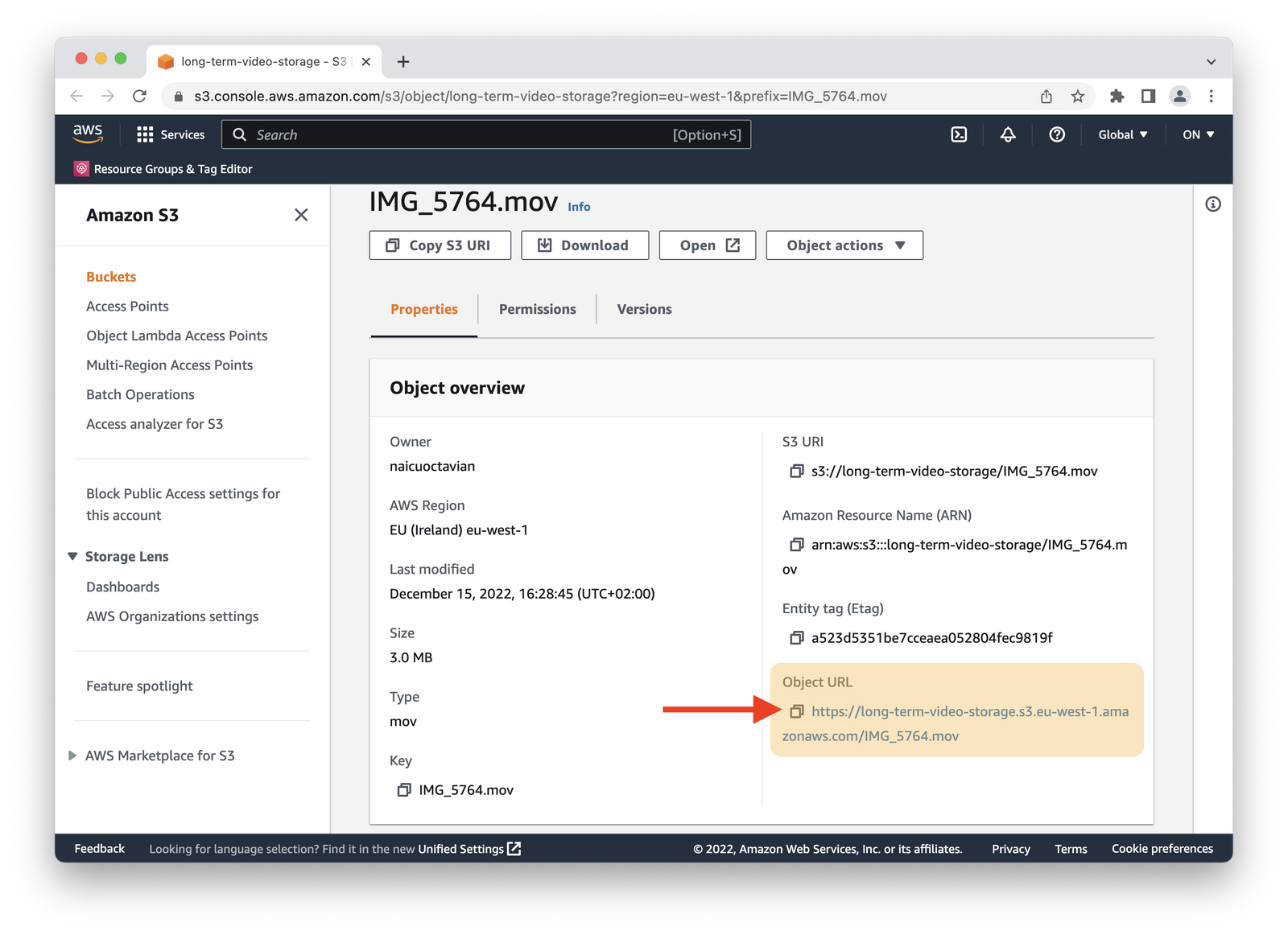Open the notifications bell

(1008, 134)
